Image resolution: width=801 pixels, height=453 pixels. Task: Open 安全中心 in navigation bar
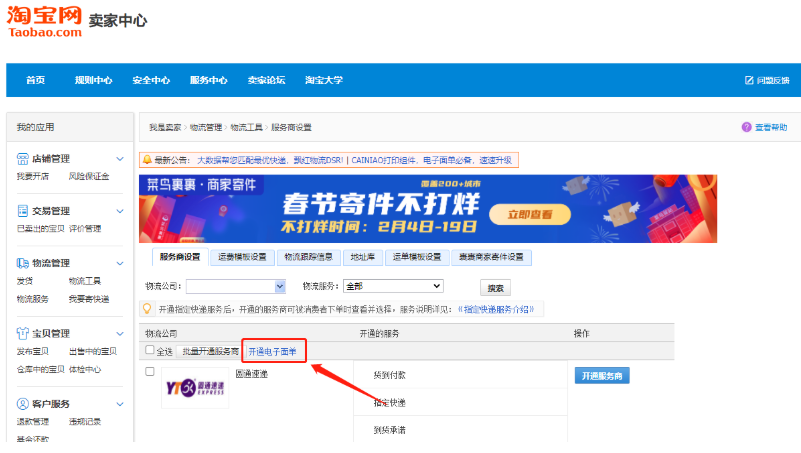pyautogui.click(x=151, y=80)
